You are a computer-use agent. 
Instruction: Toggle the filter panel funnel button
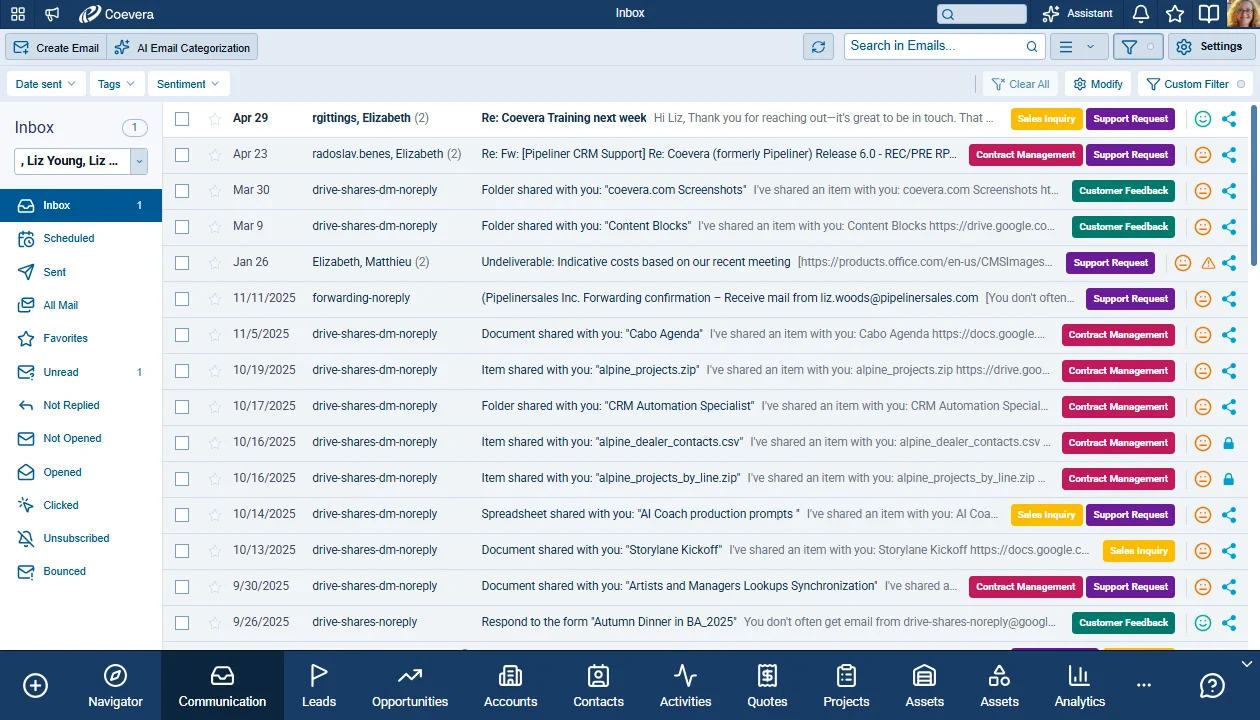(1138, 47)
